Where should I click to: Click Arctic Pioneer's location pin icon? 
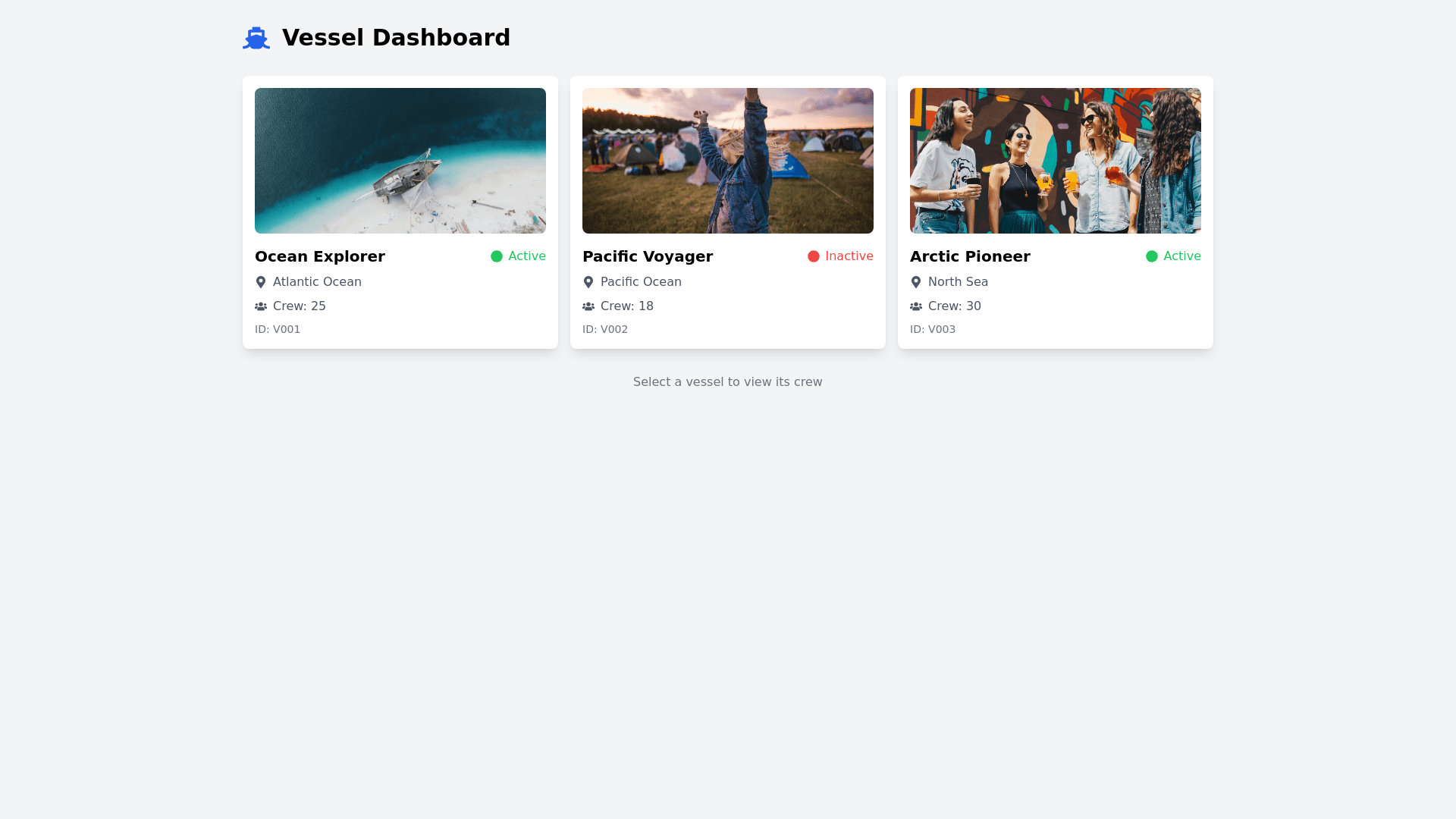click(x=916, y=282)
